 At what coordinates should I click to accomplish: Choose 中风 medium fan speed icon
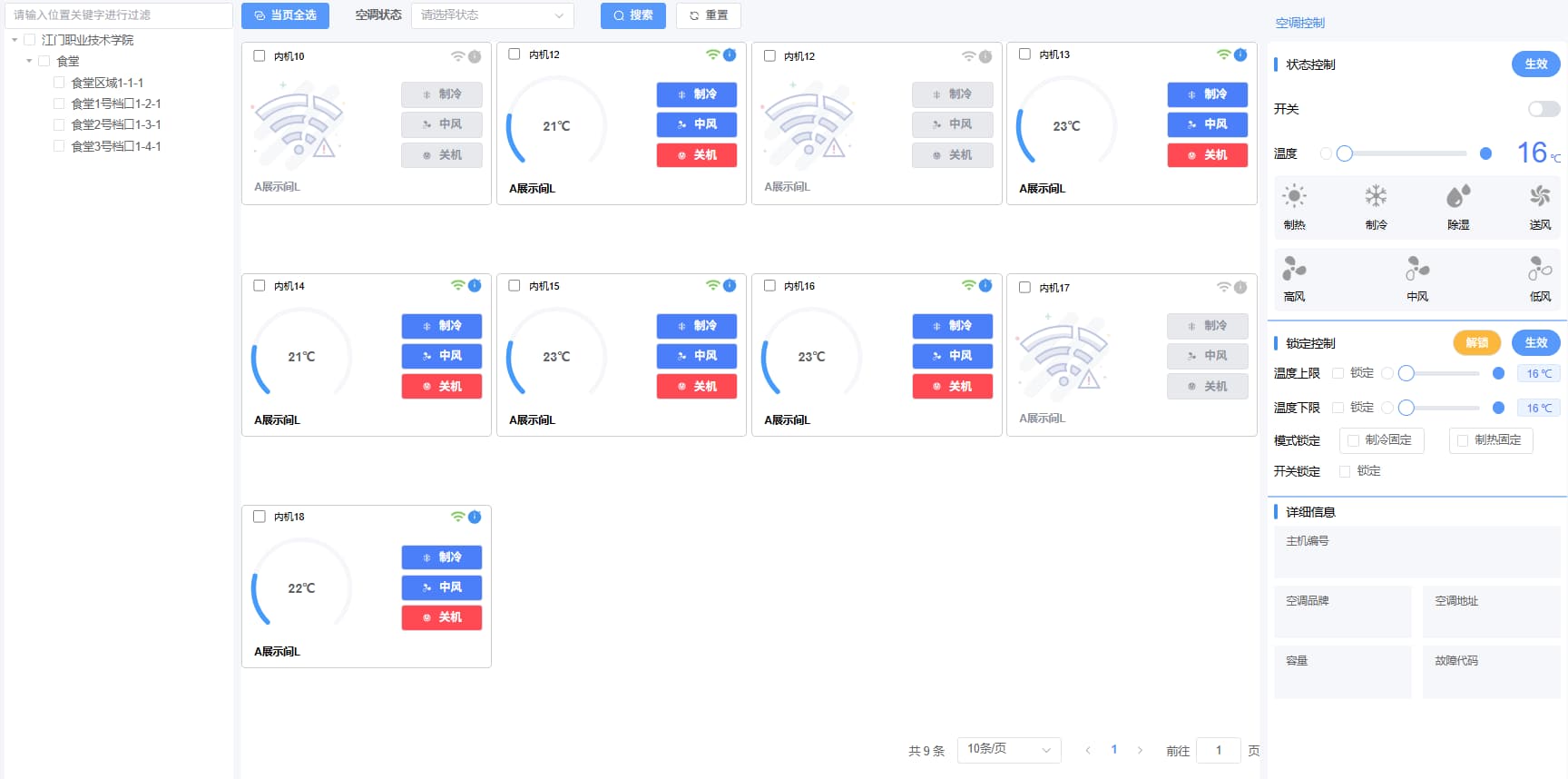(1416, 268)
